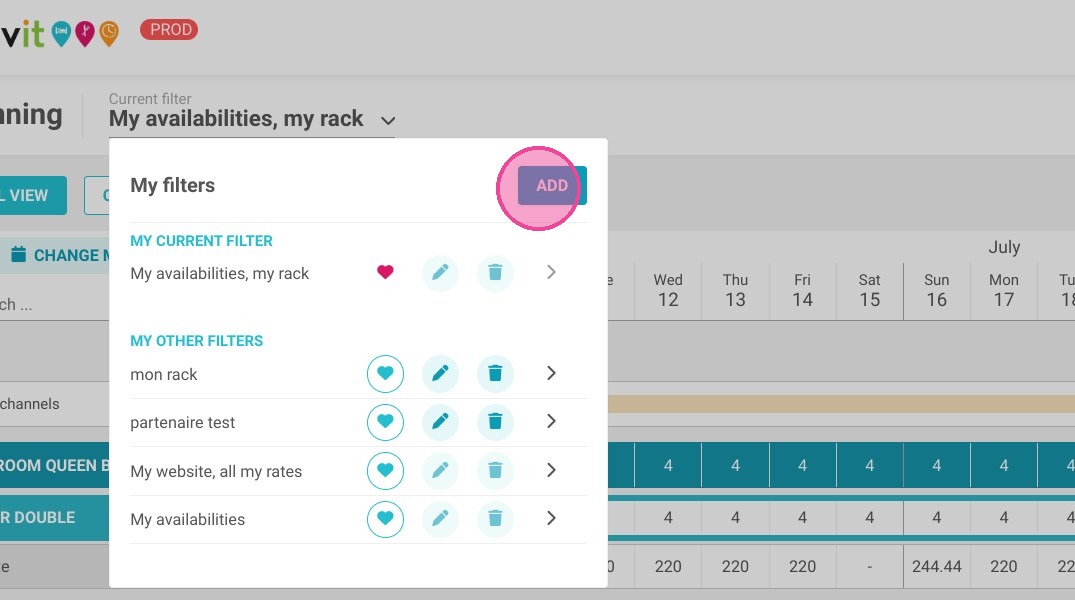Click the channels row label
Screen dimensions: 1075x600
pyautogui.click(x=29, y=404)
